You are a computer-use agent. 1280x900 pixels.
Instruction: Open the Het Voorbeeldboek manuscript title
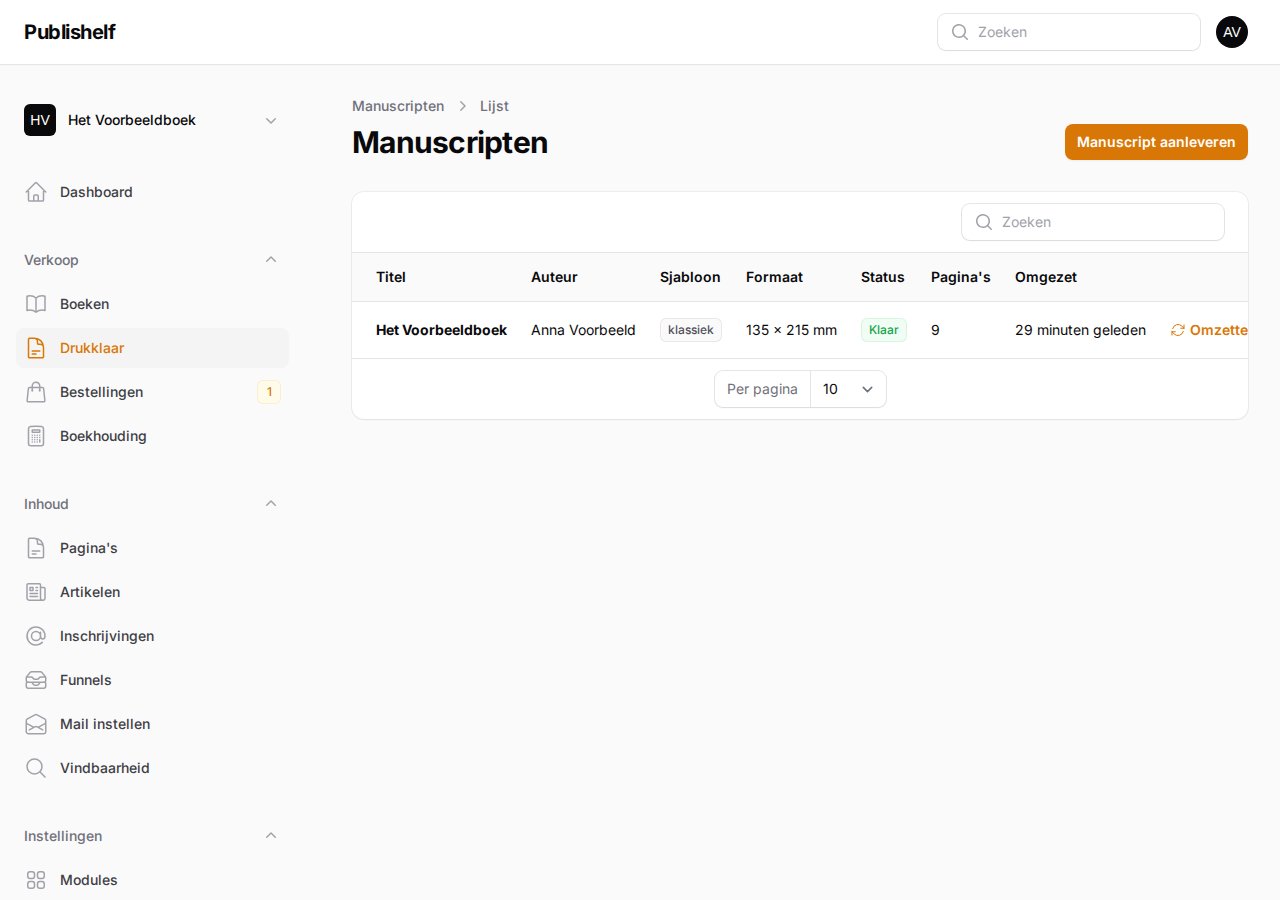pos(441,330)
